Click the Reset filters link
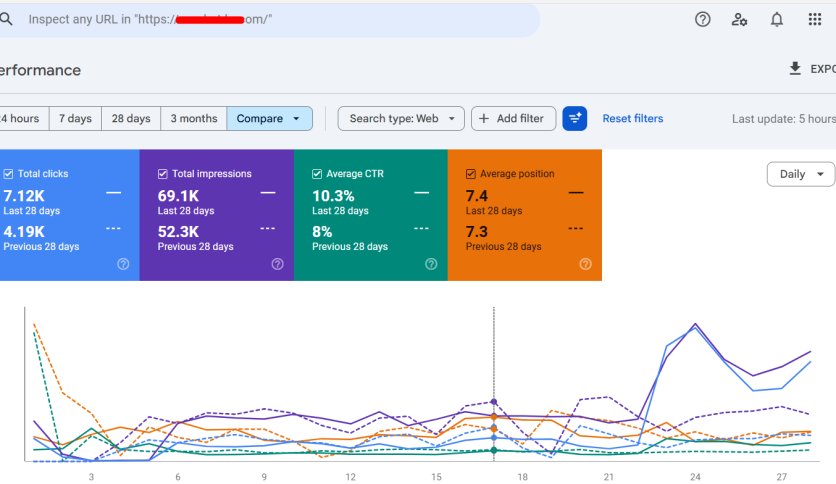 coord(633,118)
